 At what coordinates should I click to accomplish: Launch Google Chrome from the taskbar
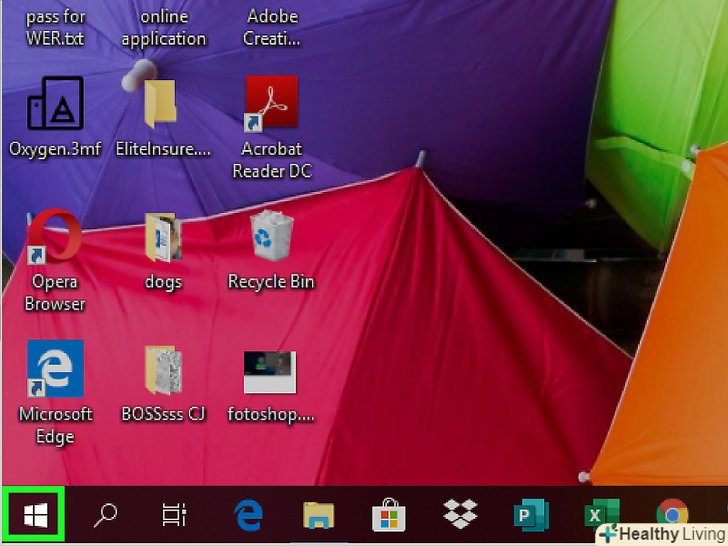pyautogui.click(x=671, y=515)
